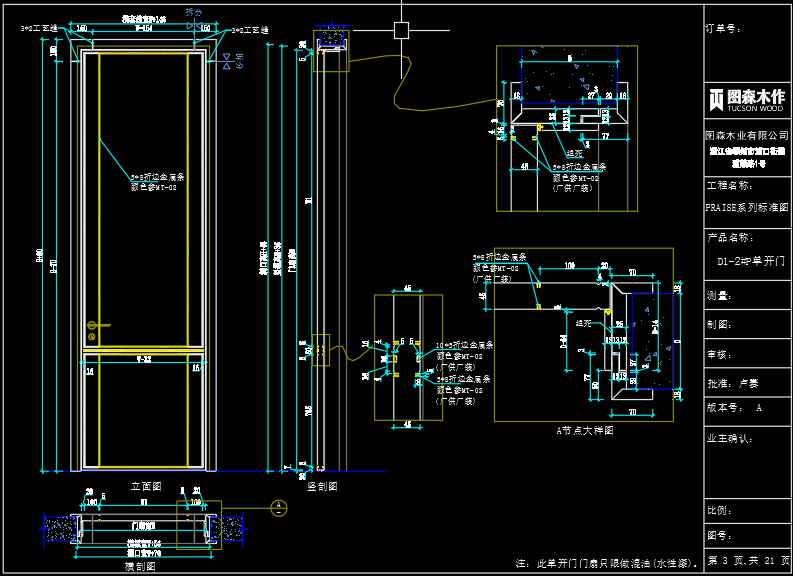
Task: Click the 工程名称 project name label
Action: [728, 186]
